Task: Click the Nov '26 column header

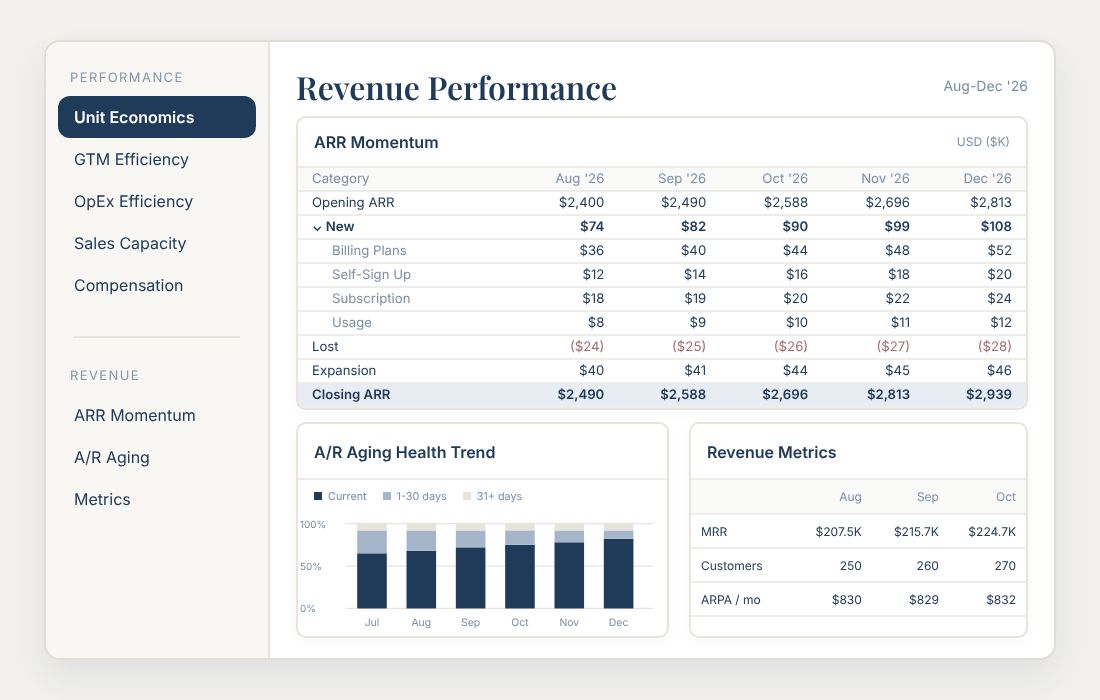Action: click(885, 178)
